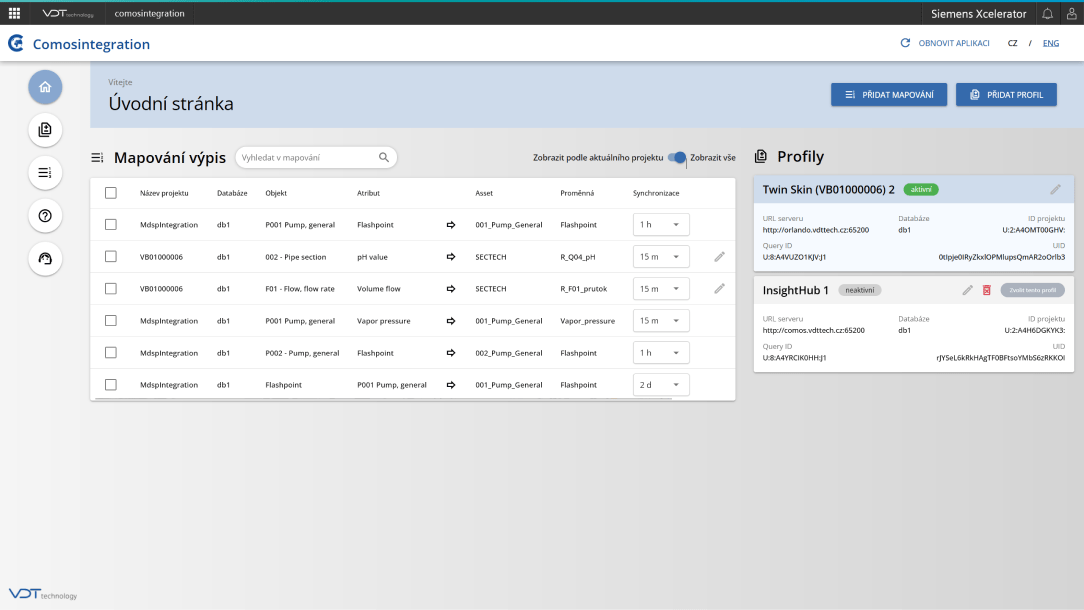
Task: Click the Vyhledat v mapování search field
Action: point(308,157)
